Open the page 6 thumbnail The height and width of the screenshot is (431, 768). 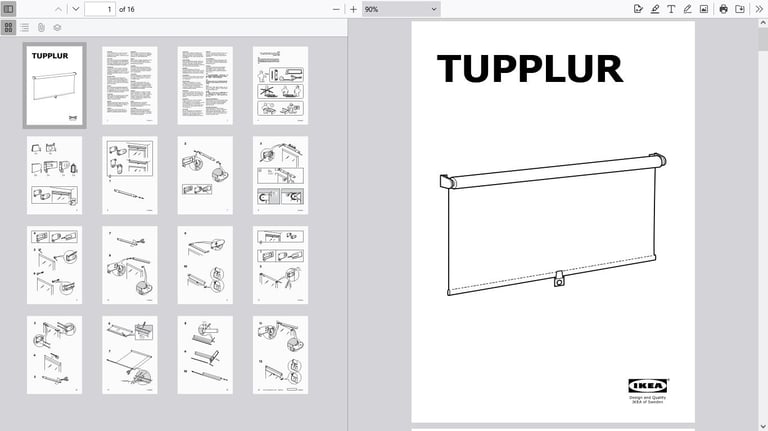(x=130, y=175)
